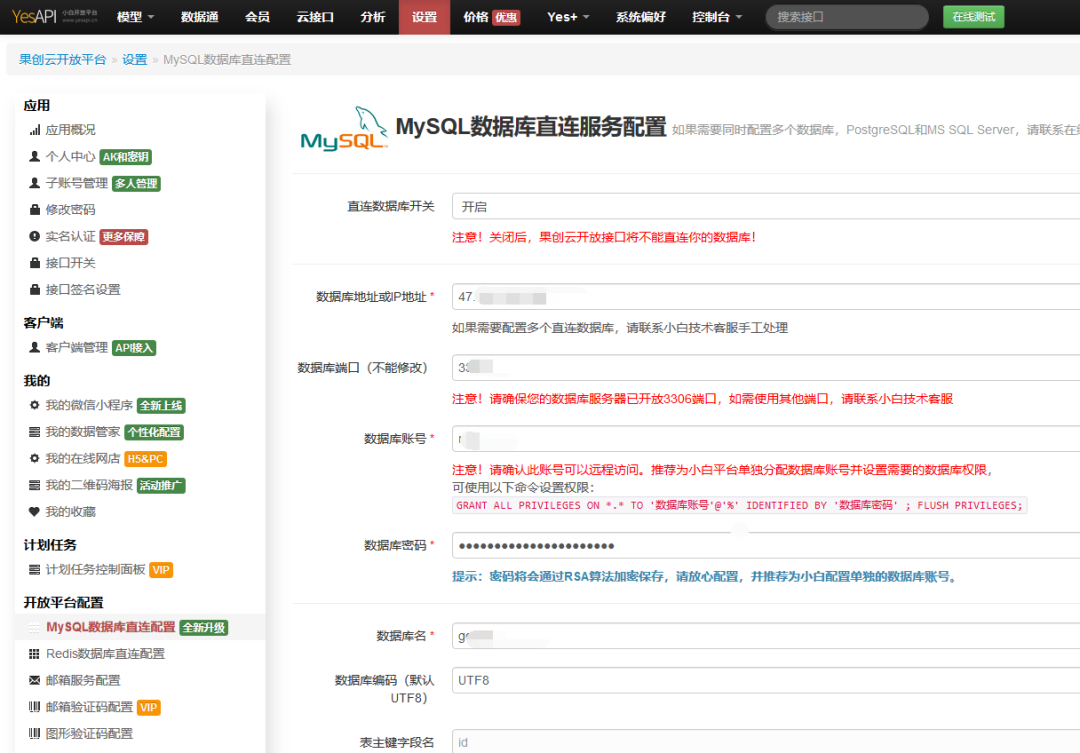The height and width of the screenshot is (753, 1080).
Task: Click the MySQL dolphin logo
Action: 344,129
